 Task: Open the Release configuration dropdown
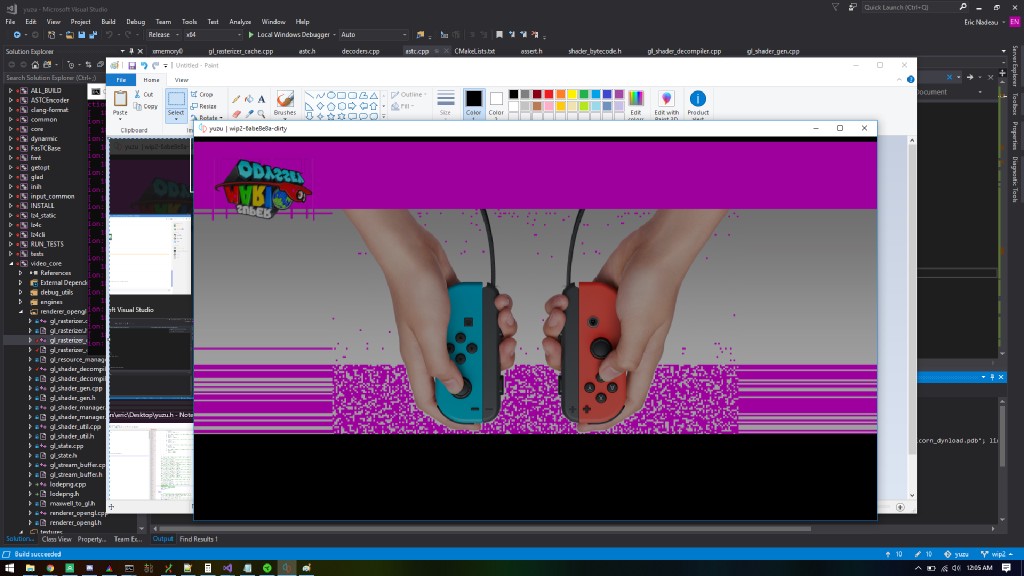pos(162,34)
